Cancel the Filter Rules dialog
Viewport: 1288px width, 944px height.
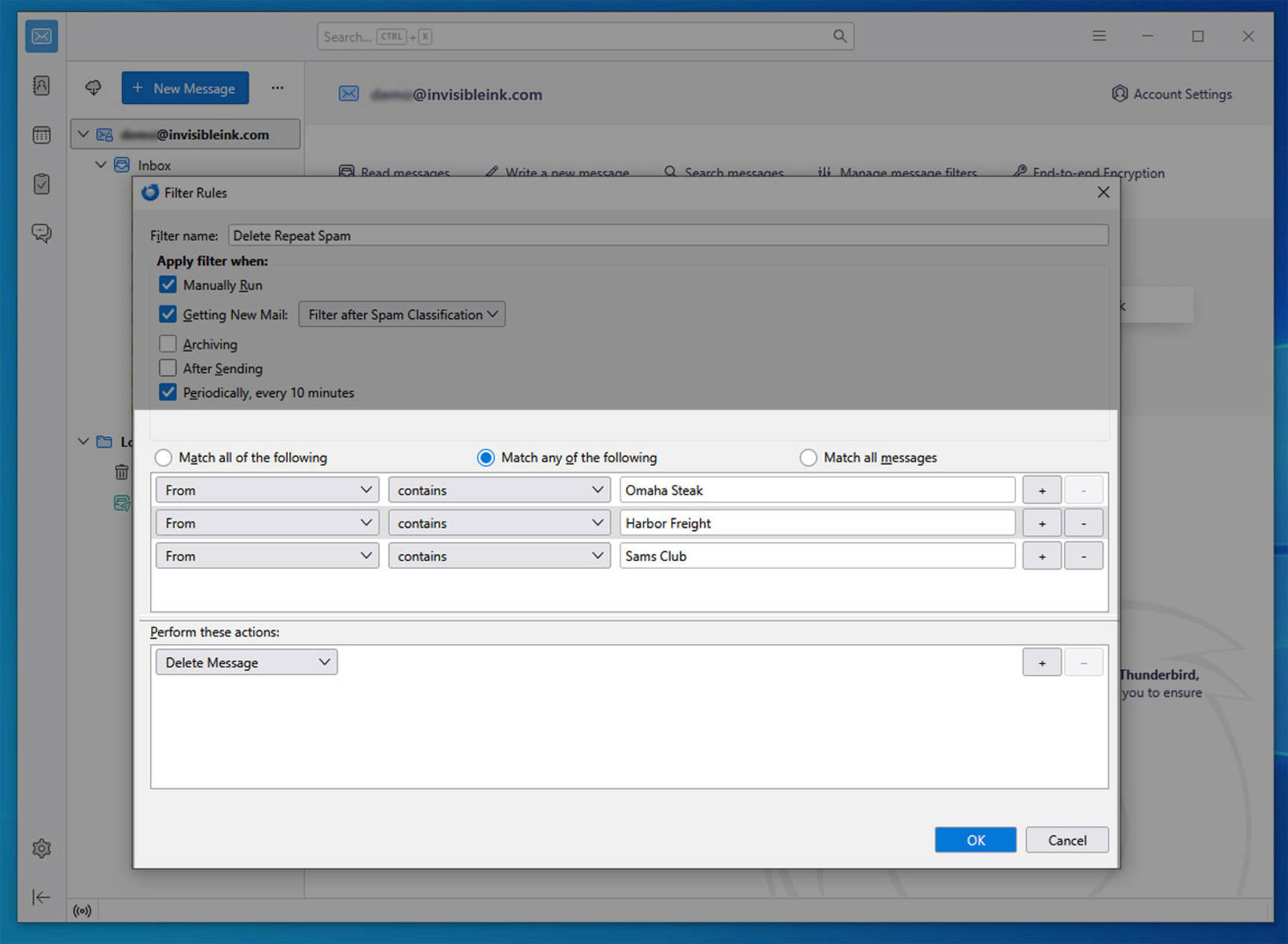click(x=1067, y=840)
